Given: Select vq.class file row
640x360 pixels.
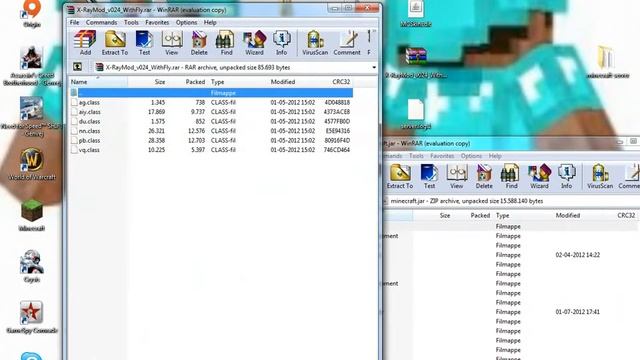Looking at the screenshot, I should point(211,150).
